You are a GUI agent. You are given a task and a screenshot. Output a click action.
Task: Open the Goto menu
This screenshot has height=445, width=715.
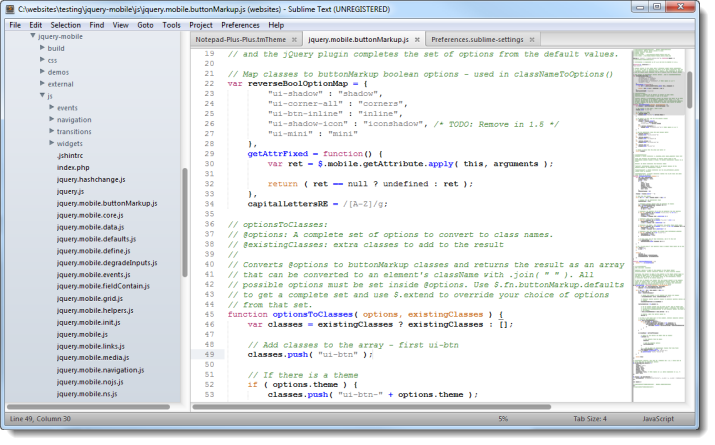(145, 25)
